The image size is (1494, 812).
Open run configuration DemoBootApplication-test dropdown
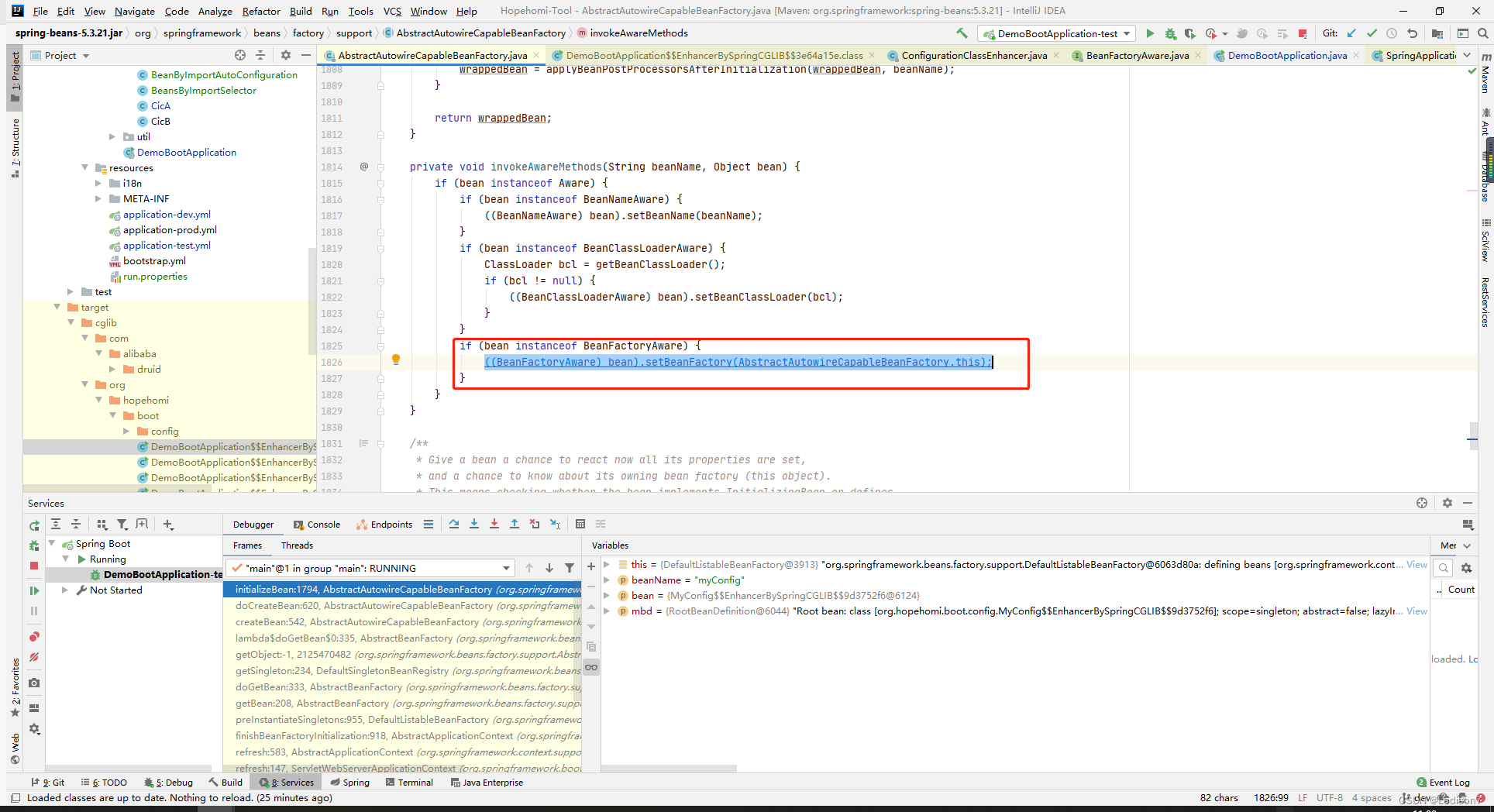[x=1057, y=33]
